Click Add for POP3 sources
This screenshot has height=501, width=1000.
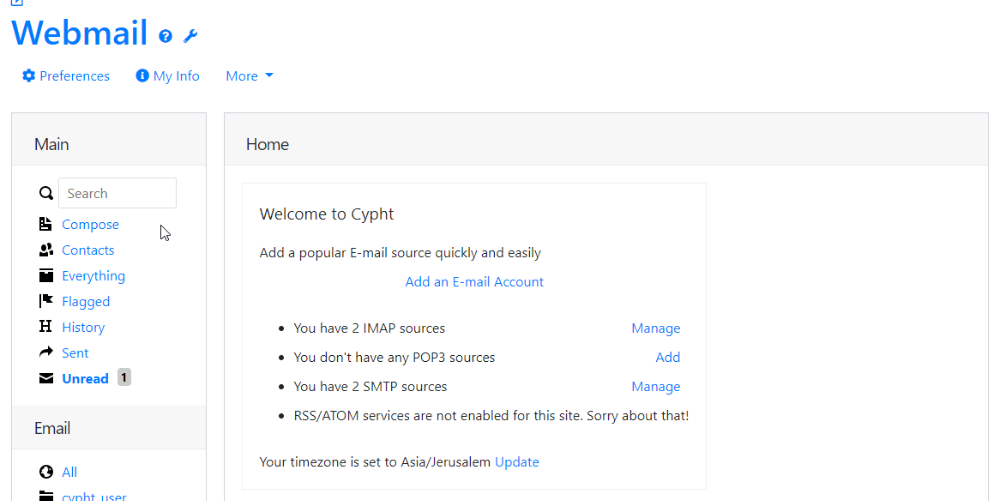(x=668, y=357)
